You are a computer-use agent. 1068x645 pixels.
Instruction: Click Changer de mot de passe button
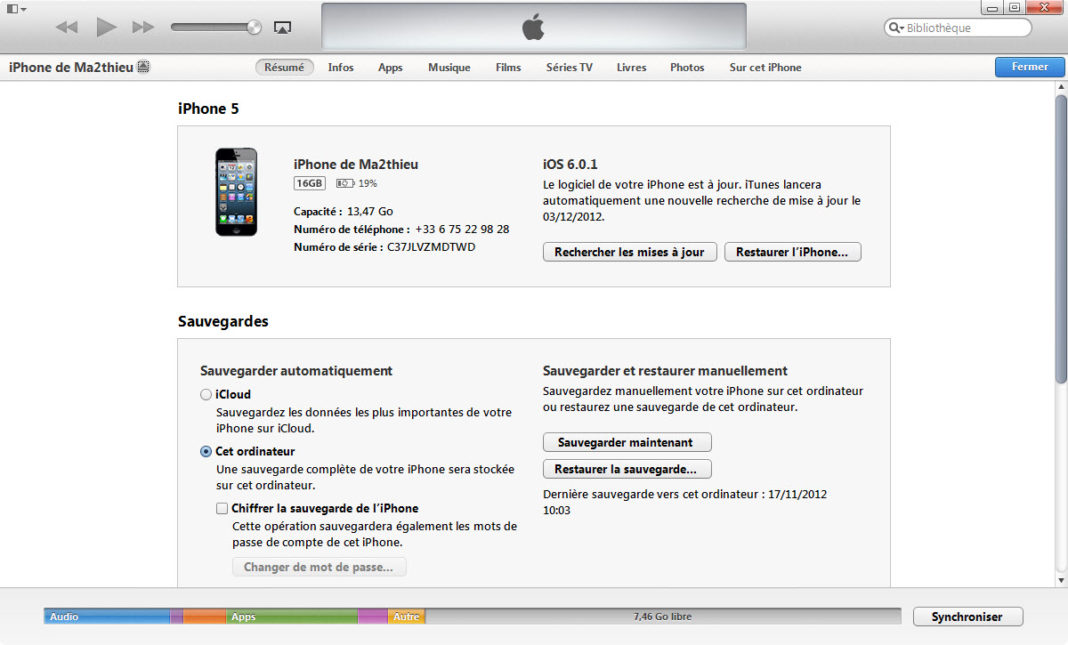(x=319, y=567)
